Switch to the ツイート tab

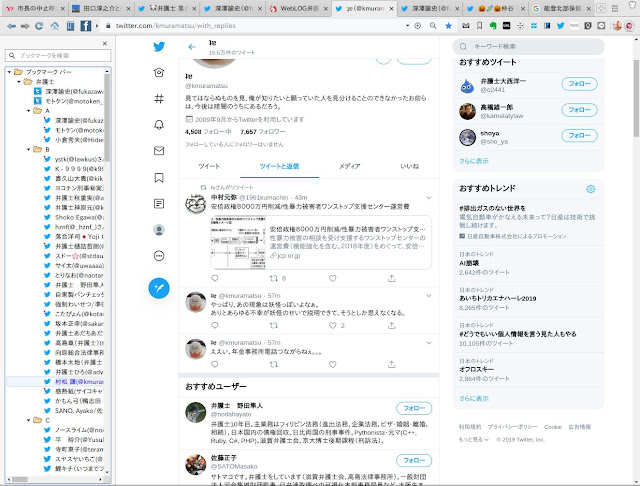click(209, 166)
